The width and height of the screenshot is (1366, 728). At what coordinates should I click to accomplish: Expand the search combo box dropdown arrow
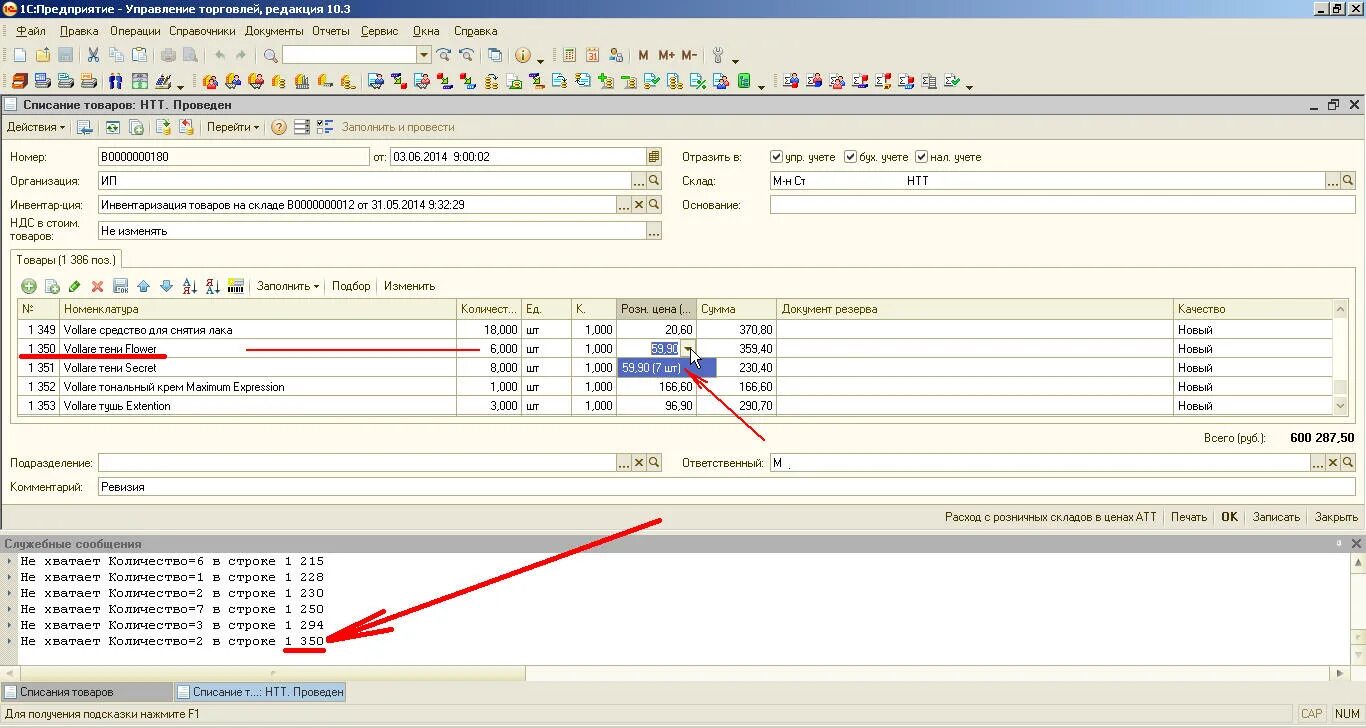tap(424, 55)
